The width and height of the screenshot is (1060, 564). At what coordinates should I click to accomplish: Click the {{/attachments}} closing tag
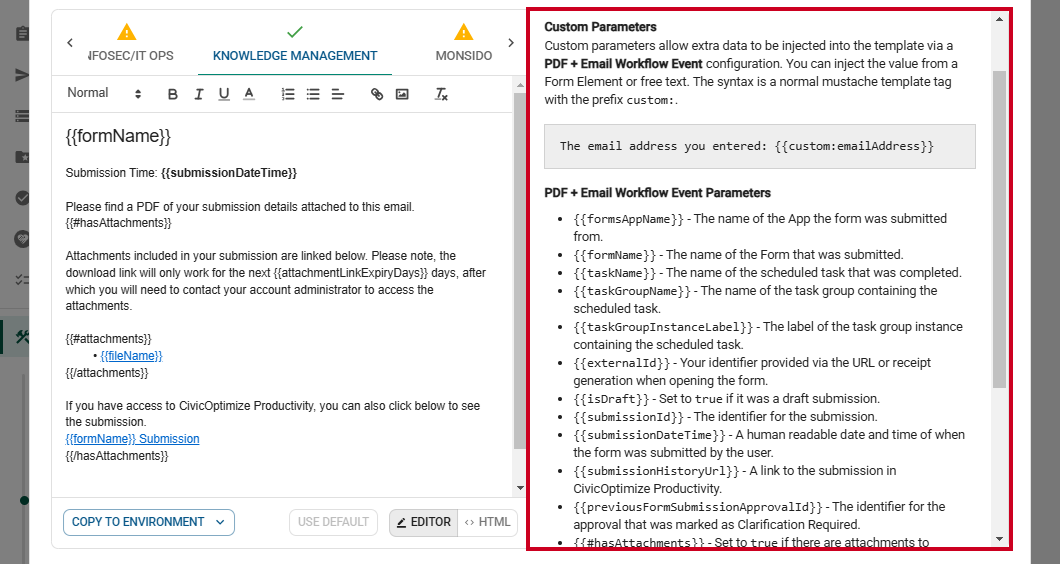(107, 373)
